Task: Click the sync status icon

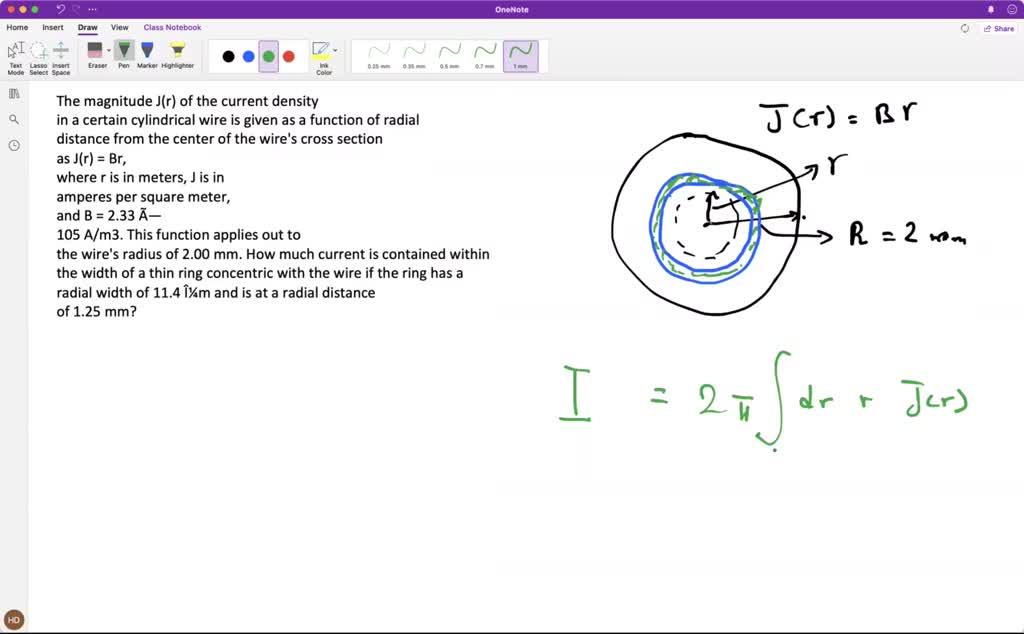Action: click(x=965, y=29)
